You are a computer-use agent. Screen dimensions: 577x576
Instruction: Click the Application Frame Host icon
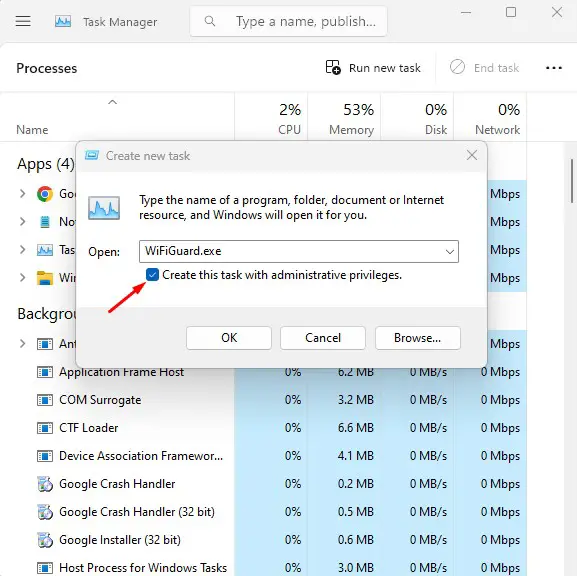45,372
